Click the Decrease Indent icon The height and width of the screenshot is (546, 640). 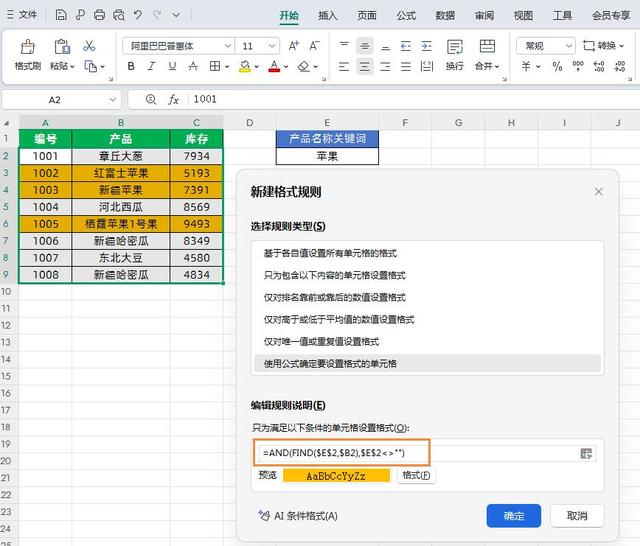coord(406,46)
